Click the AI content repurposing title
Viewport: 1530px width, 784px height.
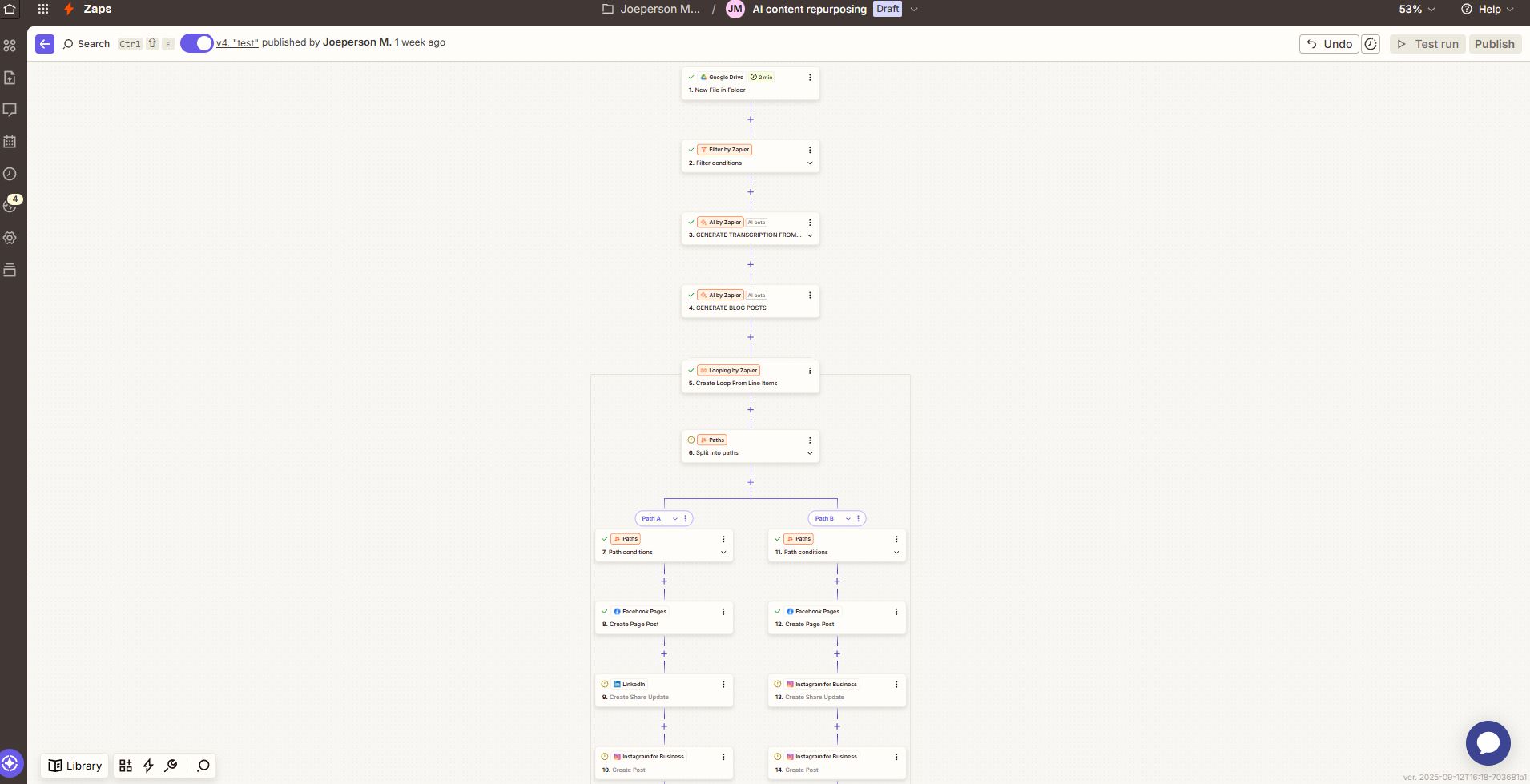pos(809,9)
